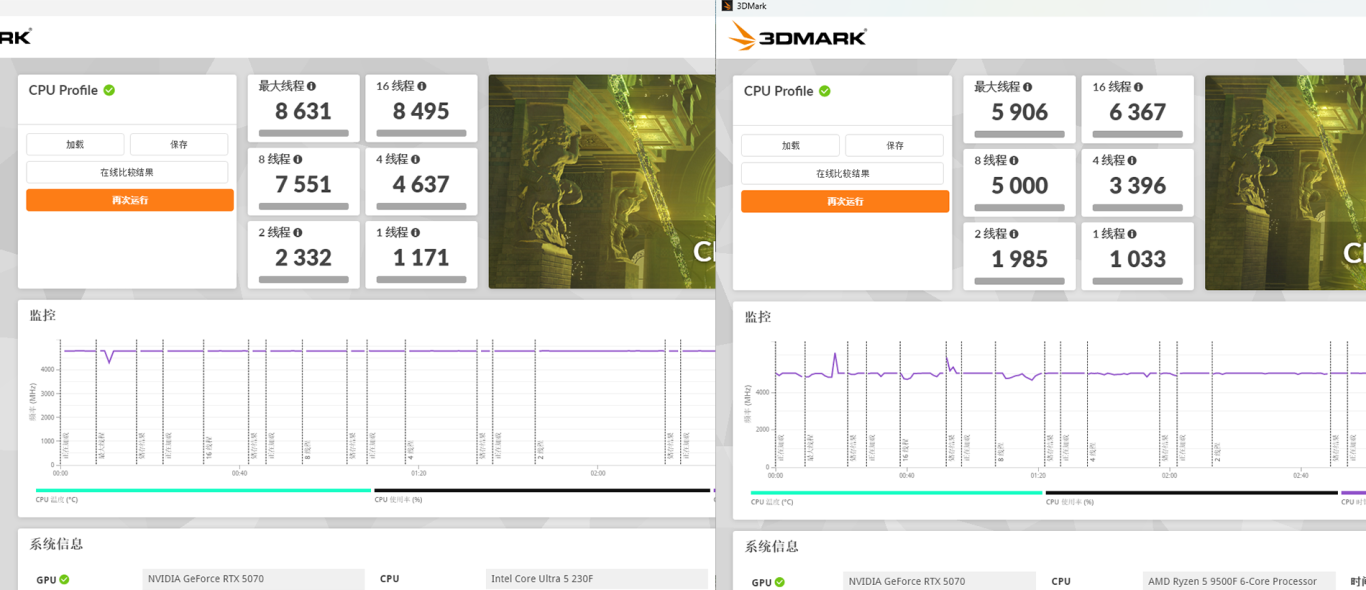Screen dimensions: 1366x590
Task: Click 保存 button in the Intel window
Action: 179,144
